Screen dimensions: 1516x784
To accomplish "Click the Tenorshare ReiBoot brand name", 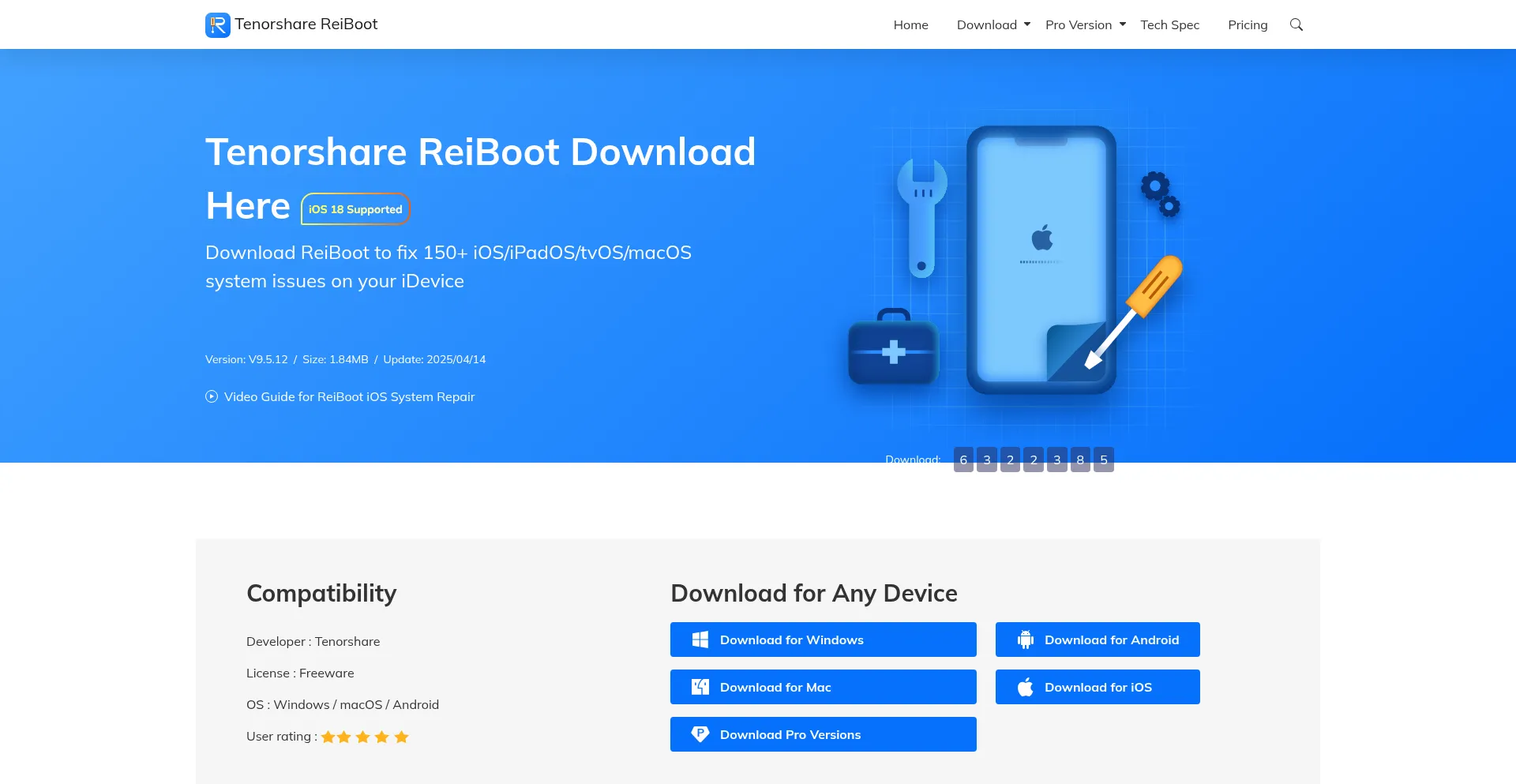I will (x=306, y=24).
